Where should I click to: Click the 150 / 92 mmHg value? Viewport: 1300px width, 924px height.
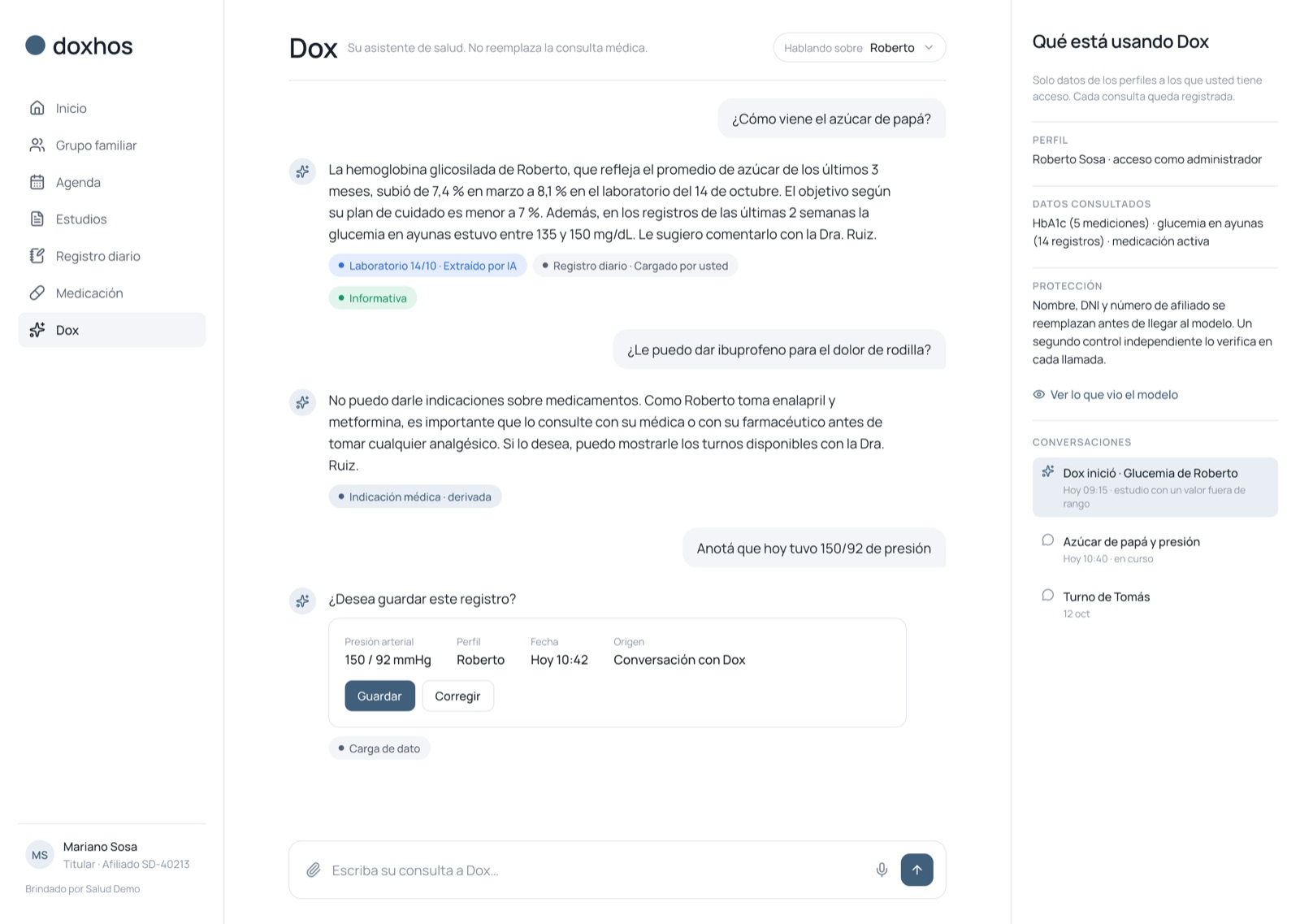[388, 660]
